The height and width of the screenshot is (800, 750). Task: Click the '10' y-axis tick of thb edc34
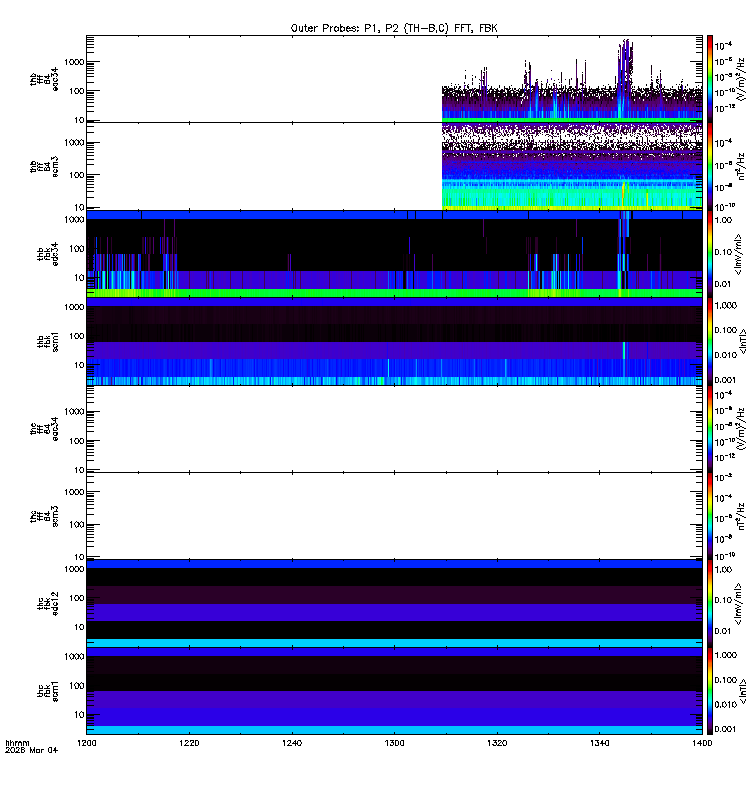coord(80,278)
